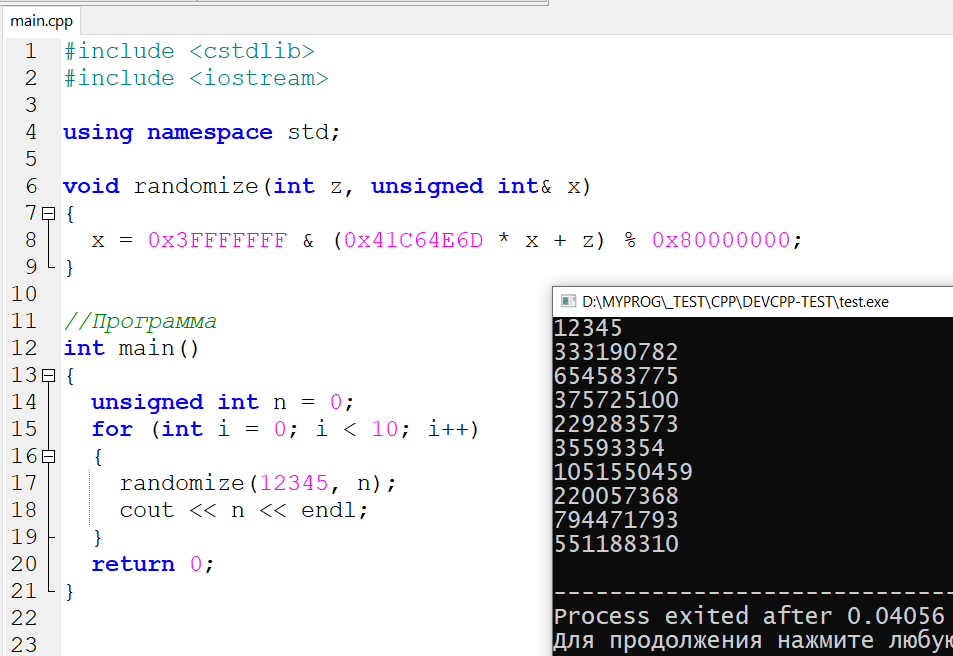Click line number 22 in the gutter
The width and height of the screenshot is (953, 656).
24,618
